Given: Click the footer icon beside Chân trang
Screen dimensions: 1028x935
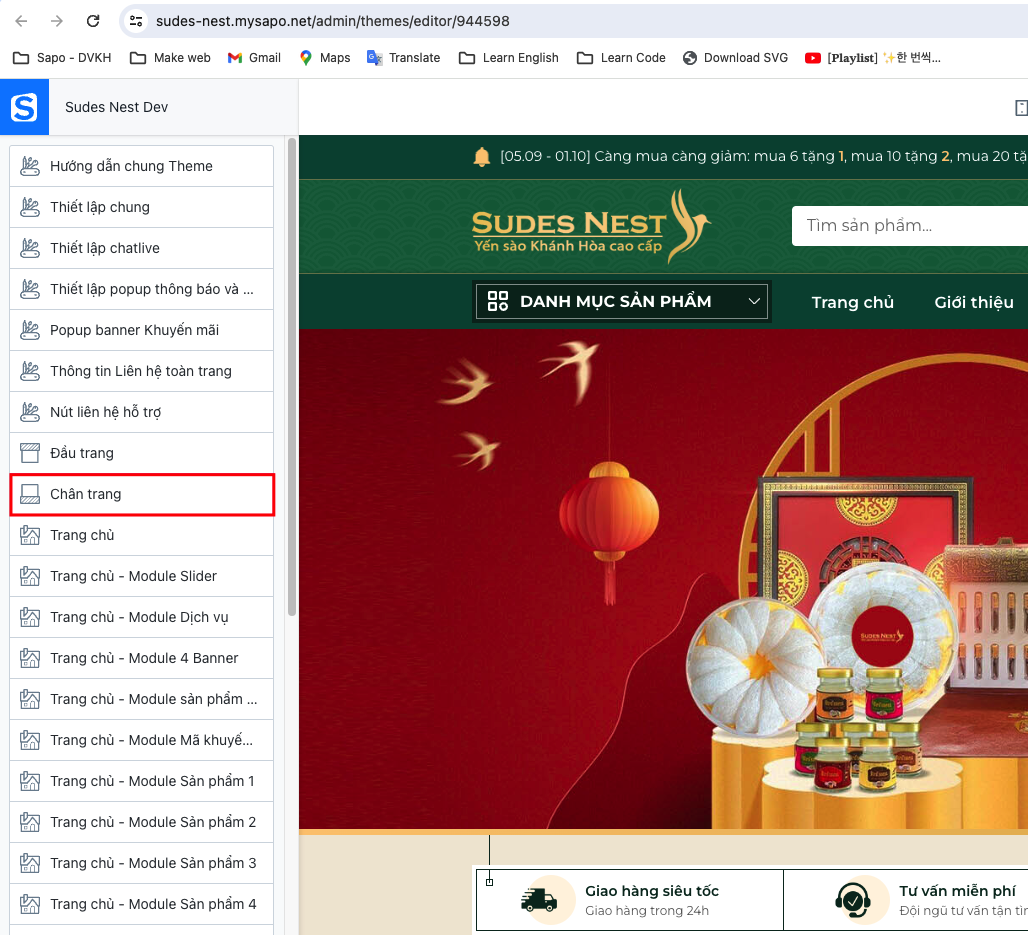Looking at the screenshot, I should point(30,494).
